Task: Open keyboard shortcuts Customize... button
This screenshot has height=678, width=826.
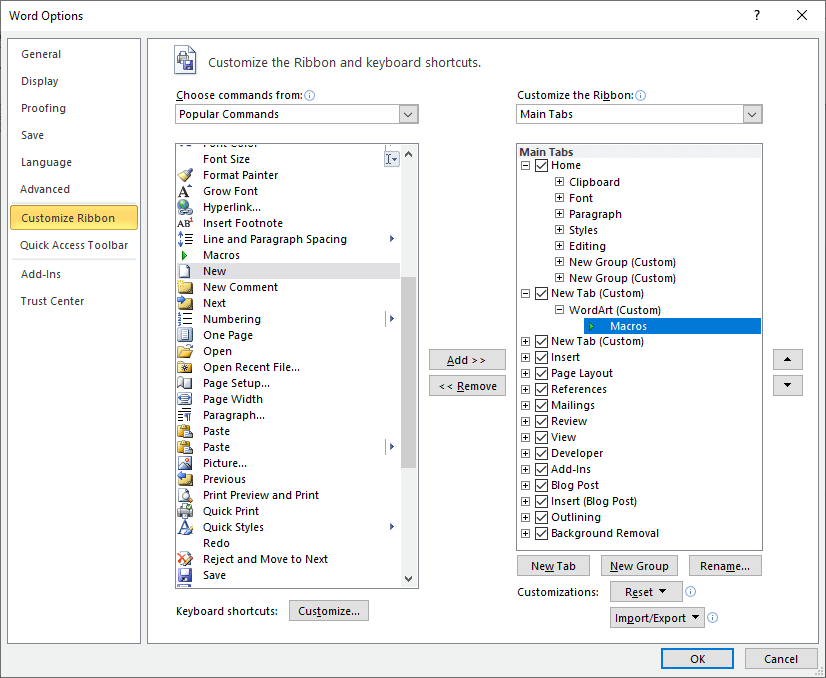Action: 329,611
